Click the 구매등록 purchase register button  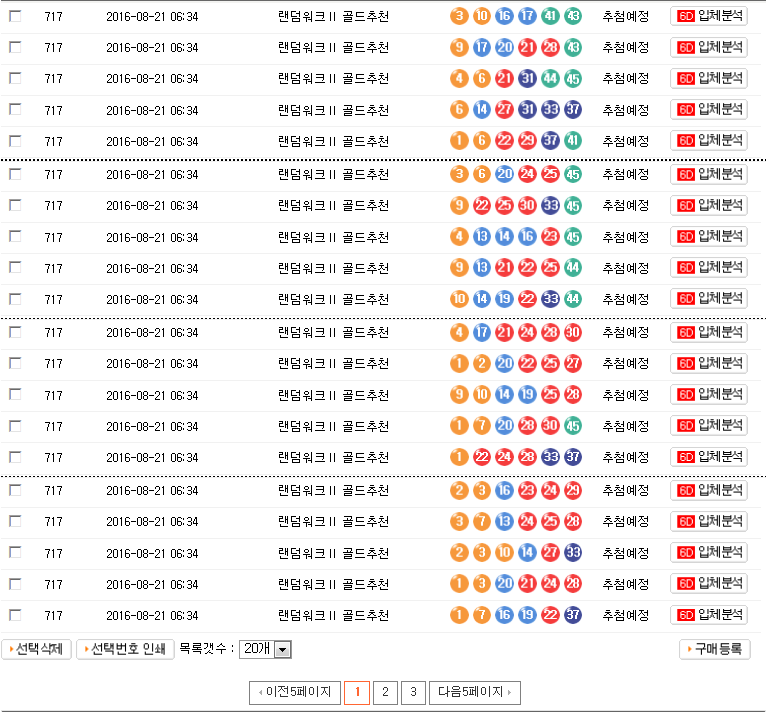point(714,650)
